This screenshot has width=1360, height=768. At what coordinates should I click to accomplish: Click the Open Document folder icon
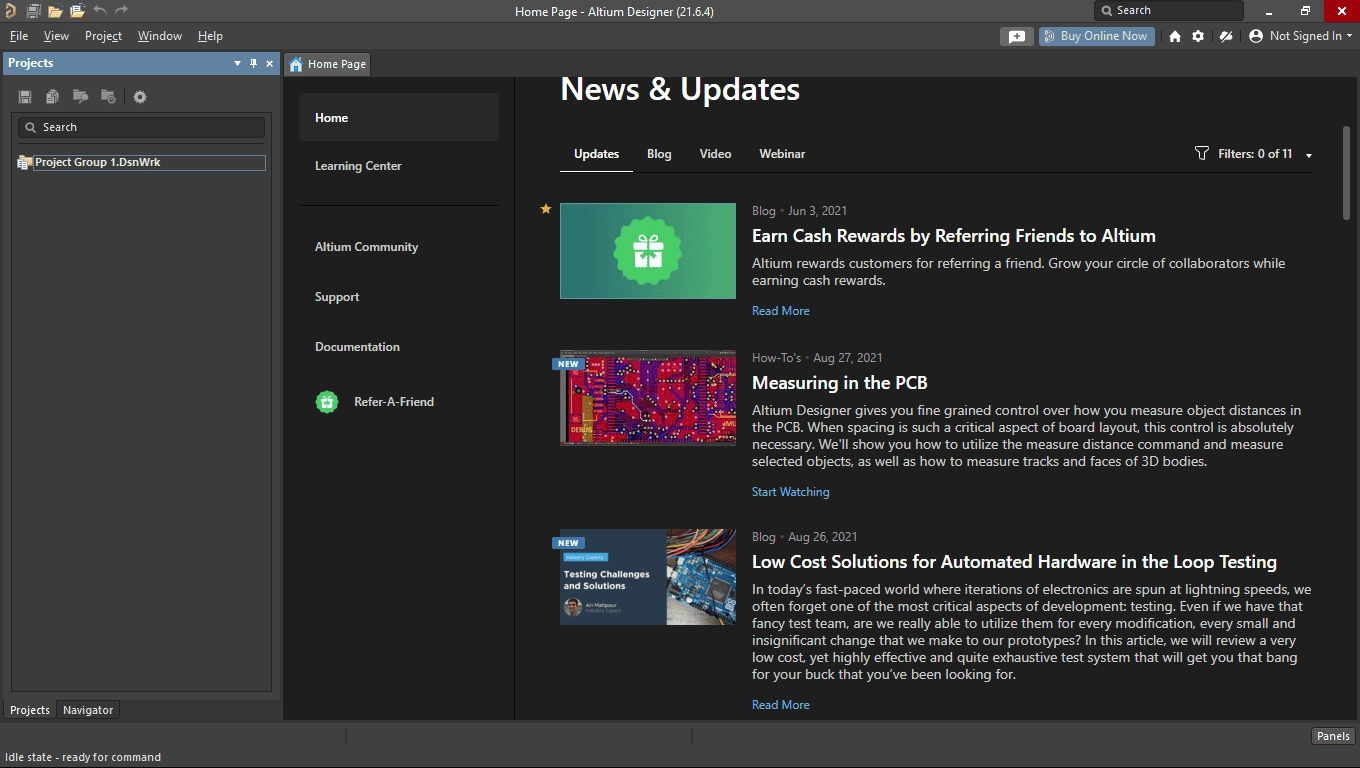coord(55,11)
